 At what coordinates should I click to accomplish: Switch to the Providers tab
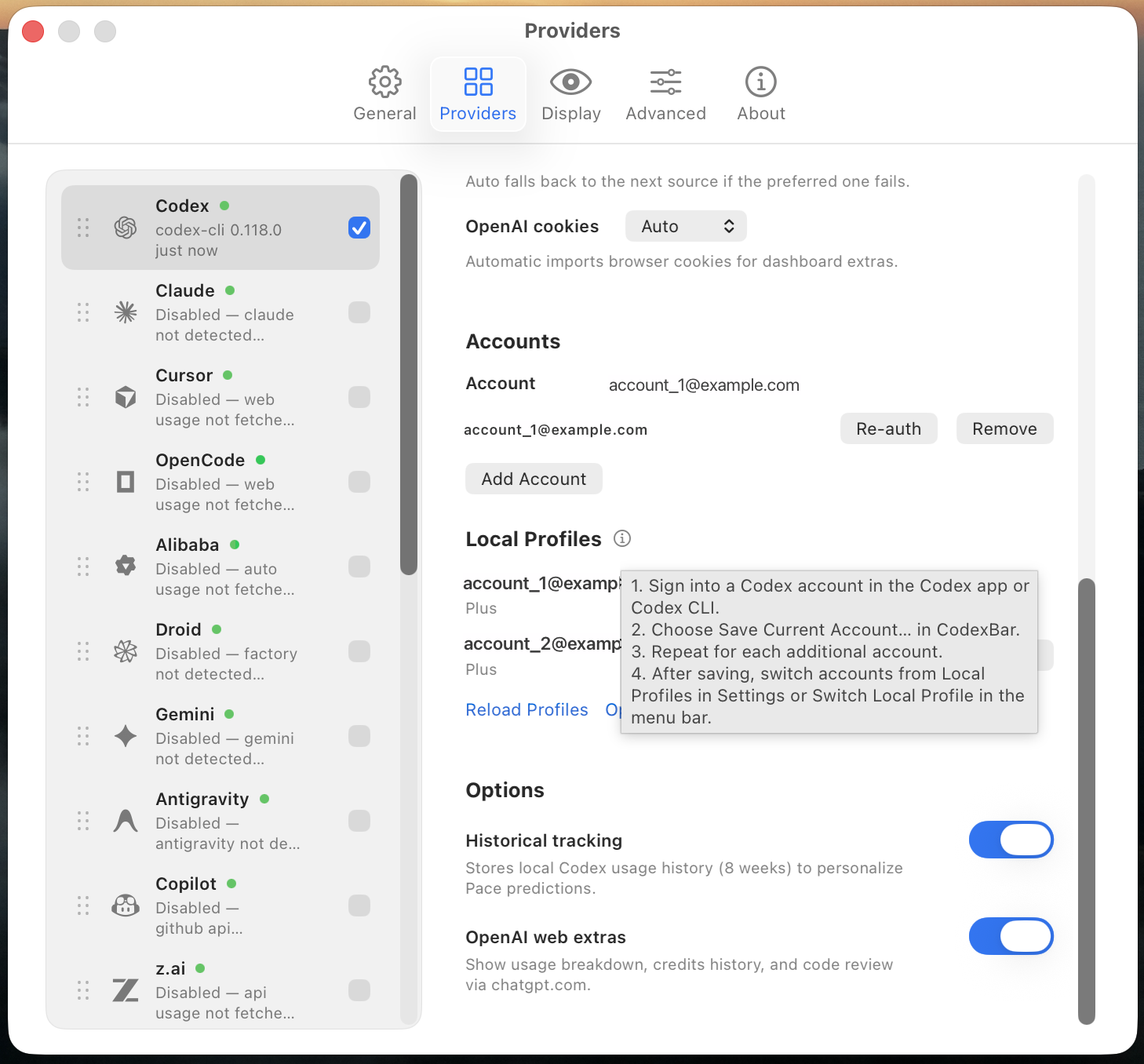point(478,94)
